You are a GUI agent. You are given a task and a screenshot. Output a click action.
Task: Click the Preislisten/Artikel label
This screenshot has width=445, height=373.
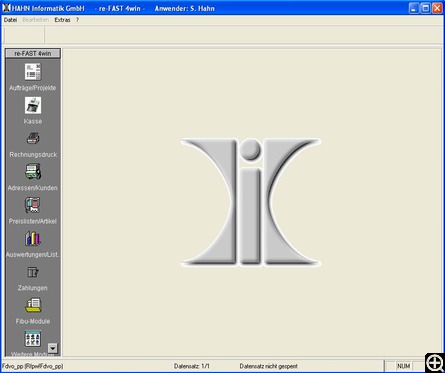(x=33, y=221)
